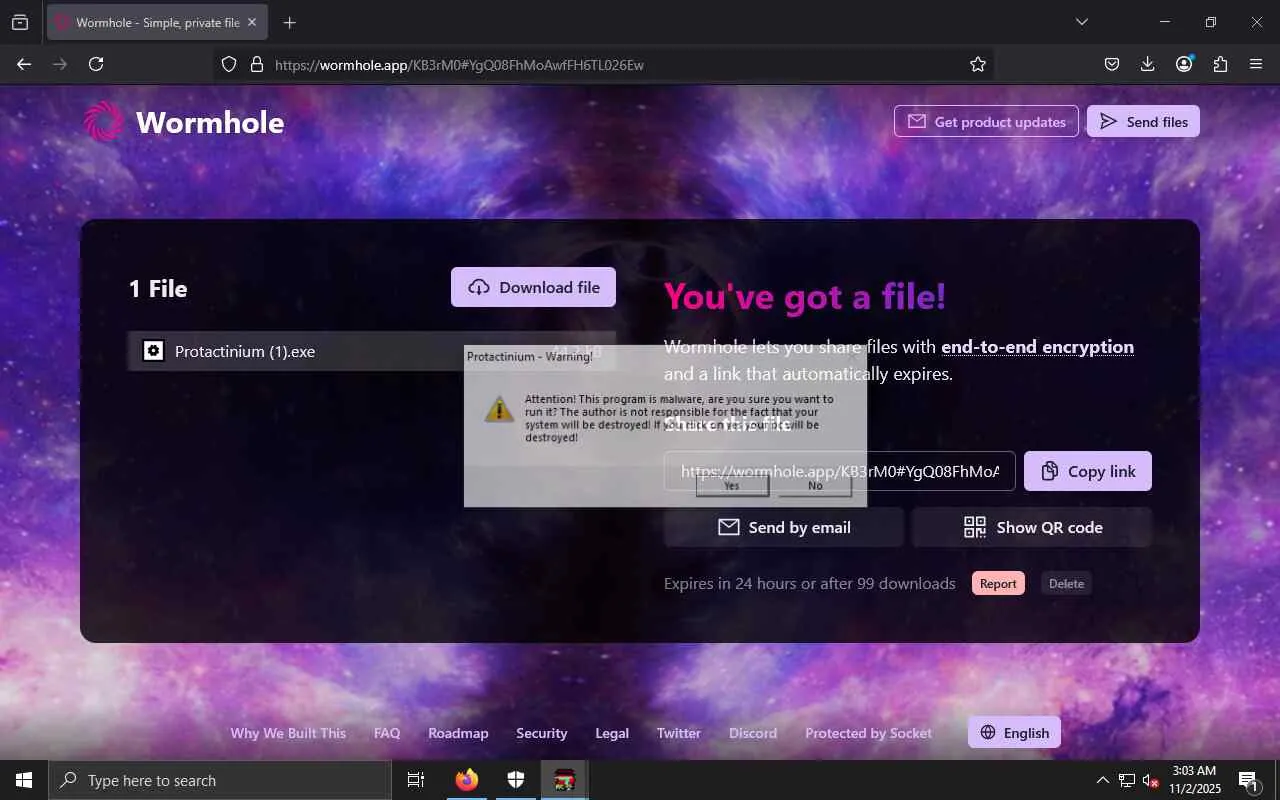Click the Firefox taskbar icon
This screenshot has width=1280, height=800.
coord(467,780)
